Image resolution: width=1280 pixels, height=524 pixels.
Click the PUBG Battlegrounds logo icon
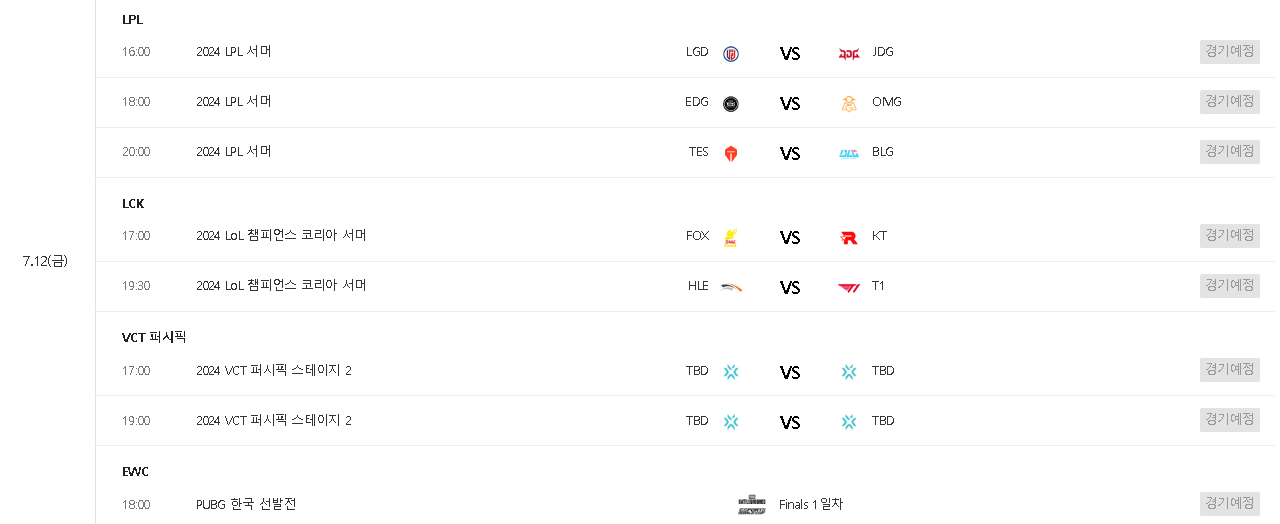click(752, 505)
